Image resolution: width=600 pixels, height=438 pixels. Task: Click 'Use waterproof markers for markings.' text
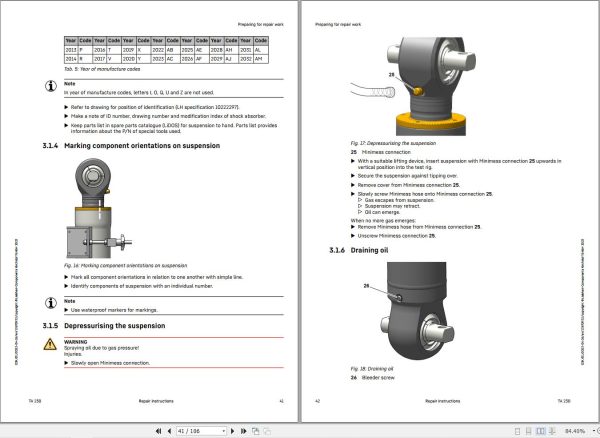114,310
